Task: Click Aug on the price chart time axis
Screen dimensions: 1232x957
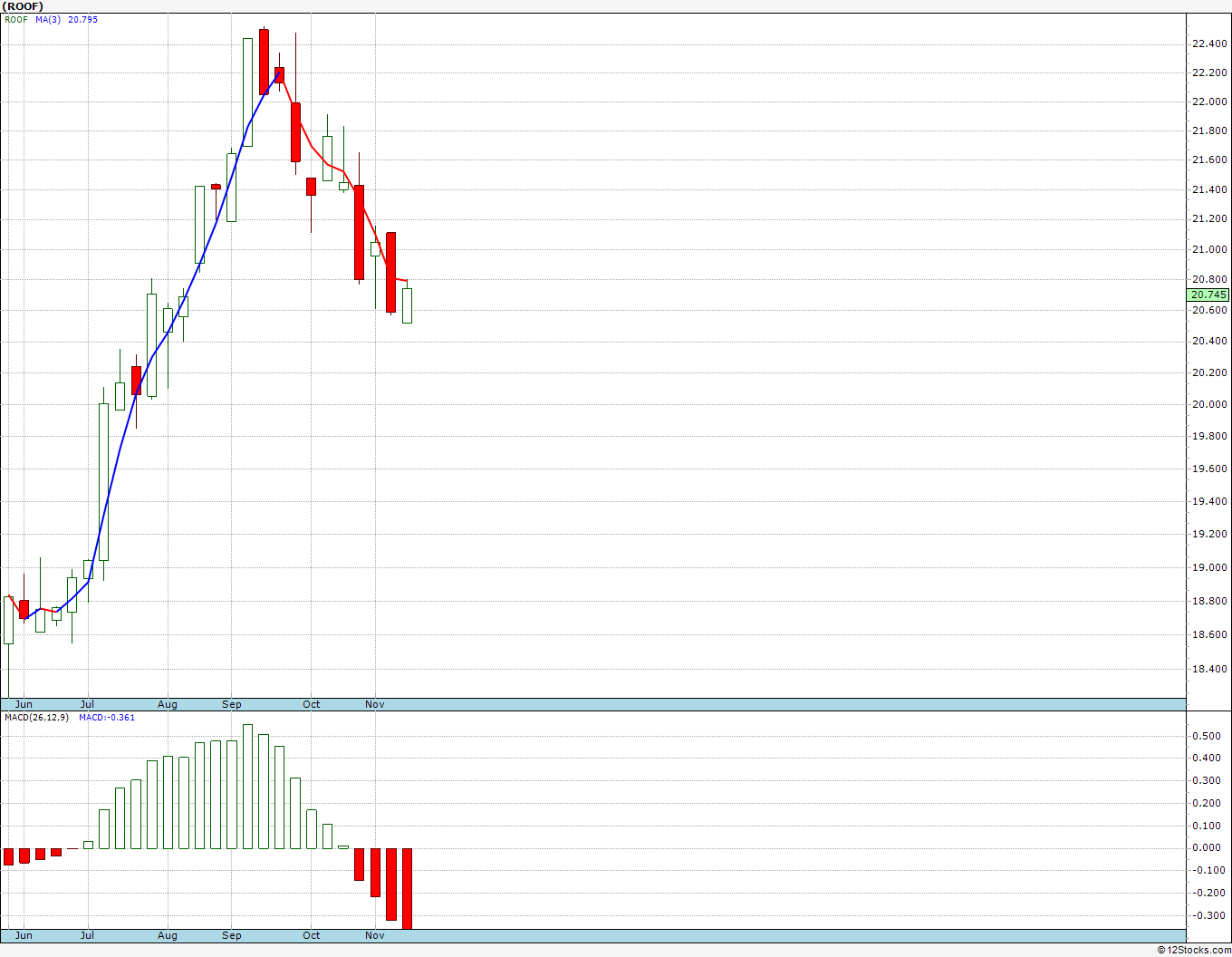Action: coord(168,704)
